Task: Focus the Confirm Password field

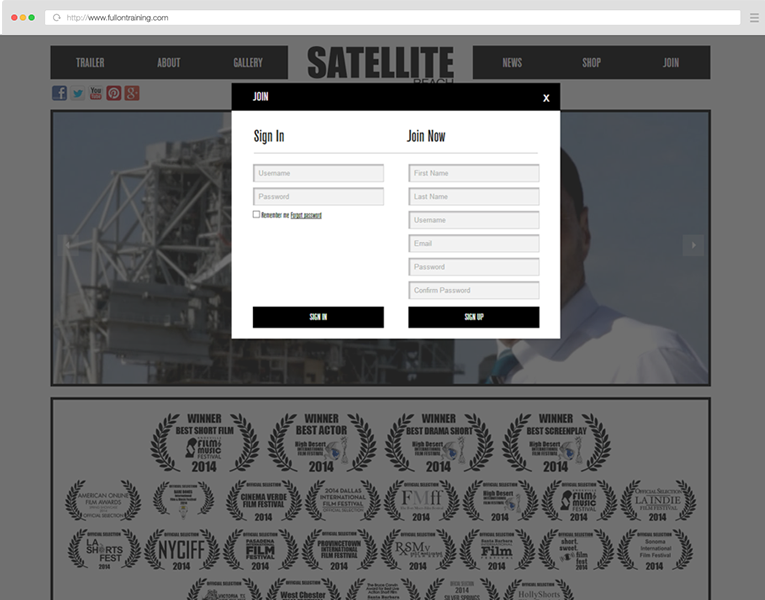Action: [474, 290]
